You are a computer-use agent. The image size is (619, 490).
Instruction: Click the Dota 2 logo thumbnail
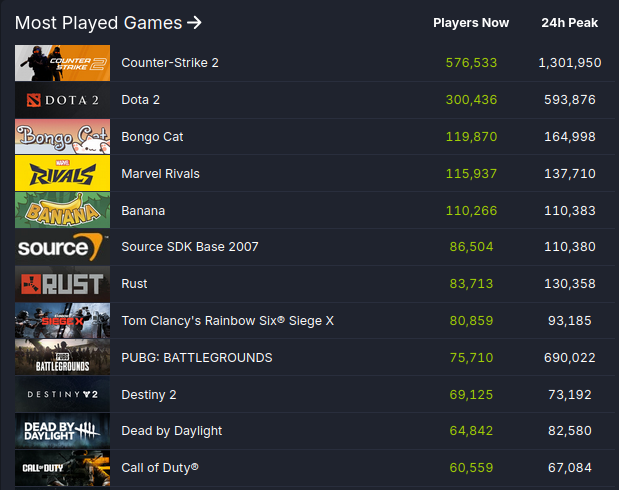click(x=62, y=100)
